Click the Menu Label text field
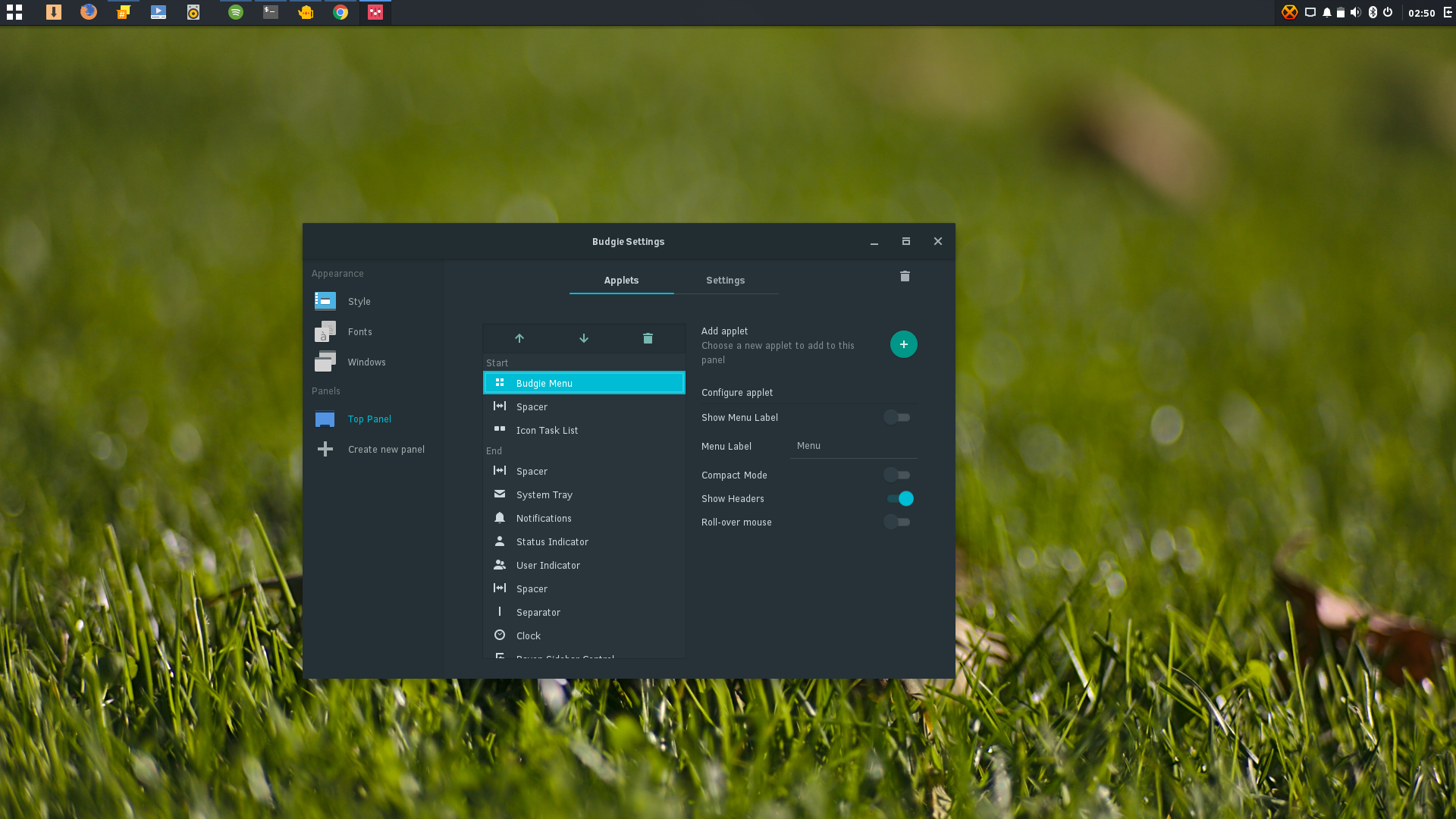This screenshot has height=819, width=1456. click(x=854, y=446)
